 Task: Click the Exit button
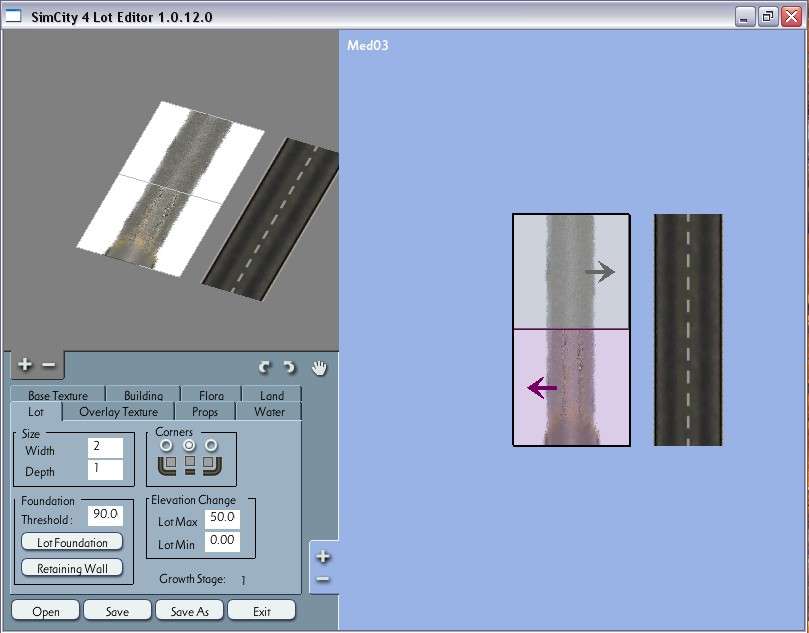262,611
